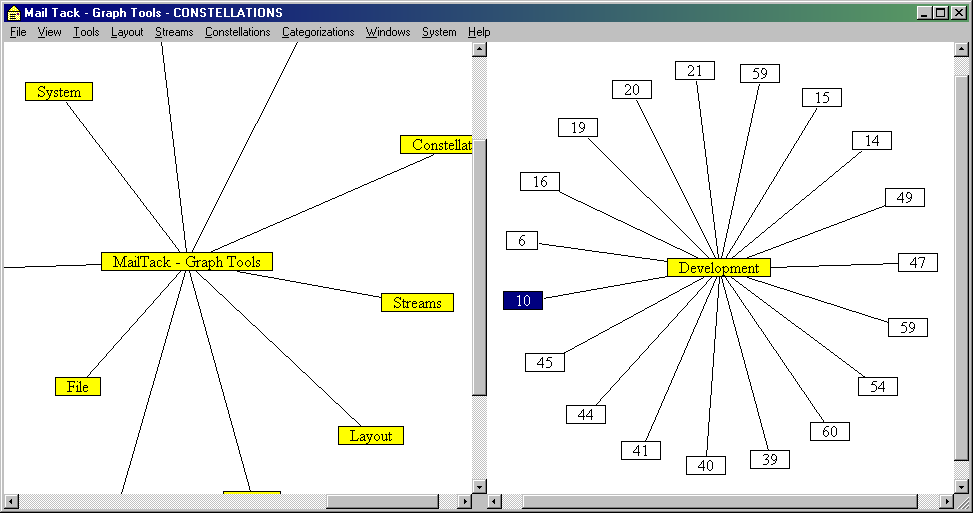
Task: Select node 21 at top of graph
Action: (695, 70)
